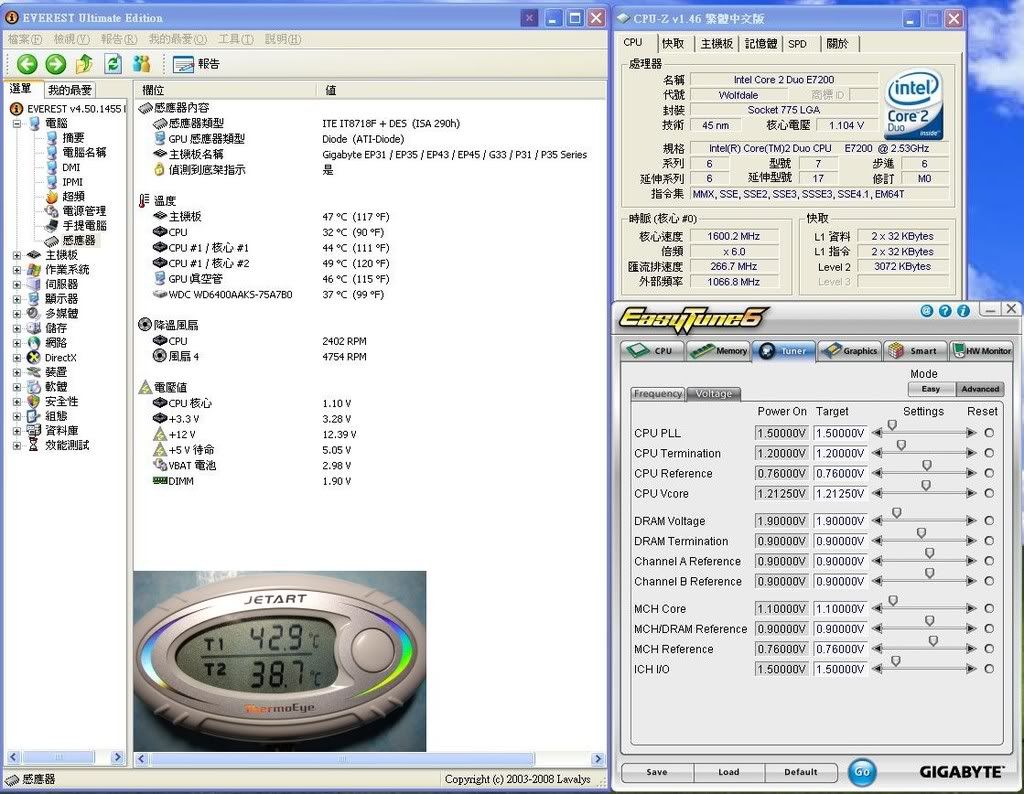Toggle Reset radio for MCH Core
Image resolution: width=1024 pixels, height=794 pixels.
coord(989,609)
